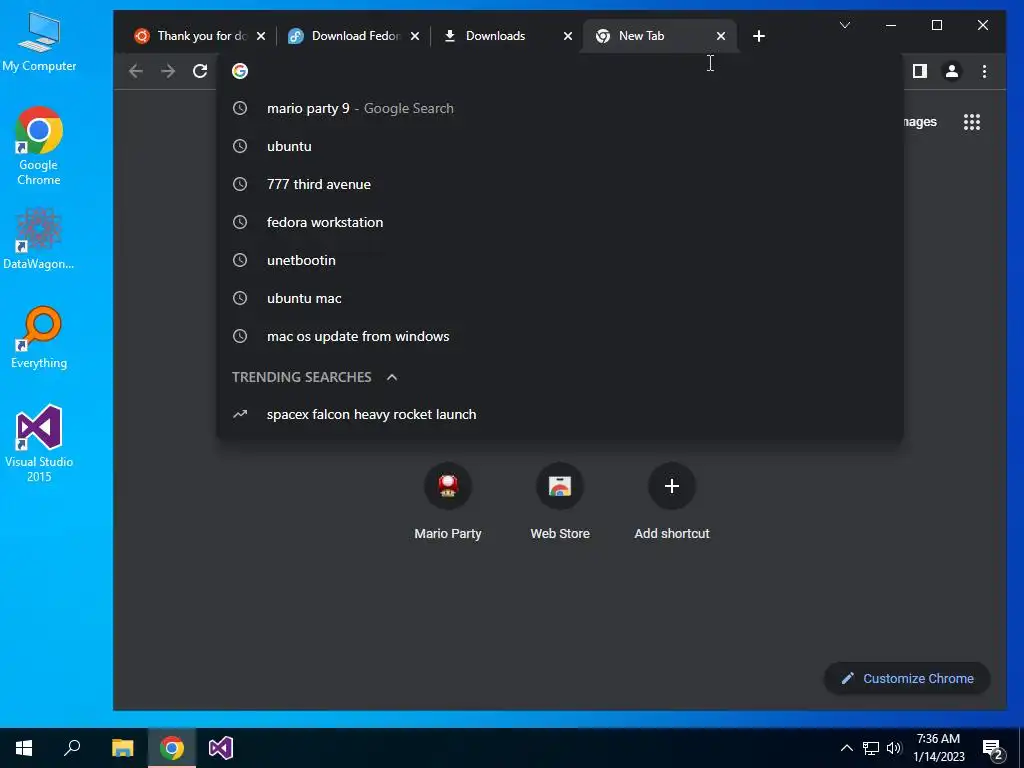This screenshot has width=1024, height=768.
Task: Click the taskbar clock showing 7:36 AM
Action: pos(938,748)
